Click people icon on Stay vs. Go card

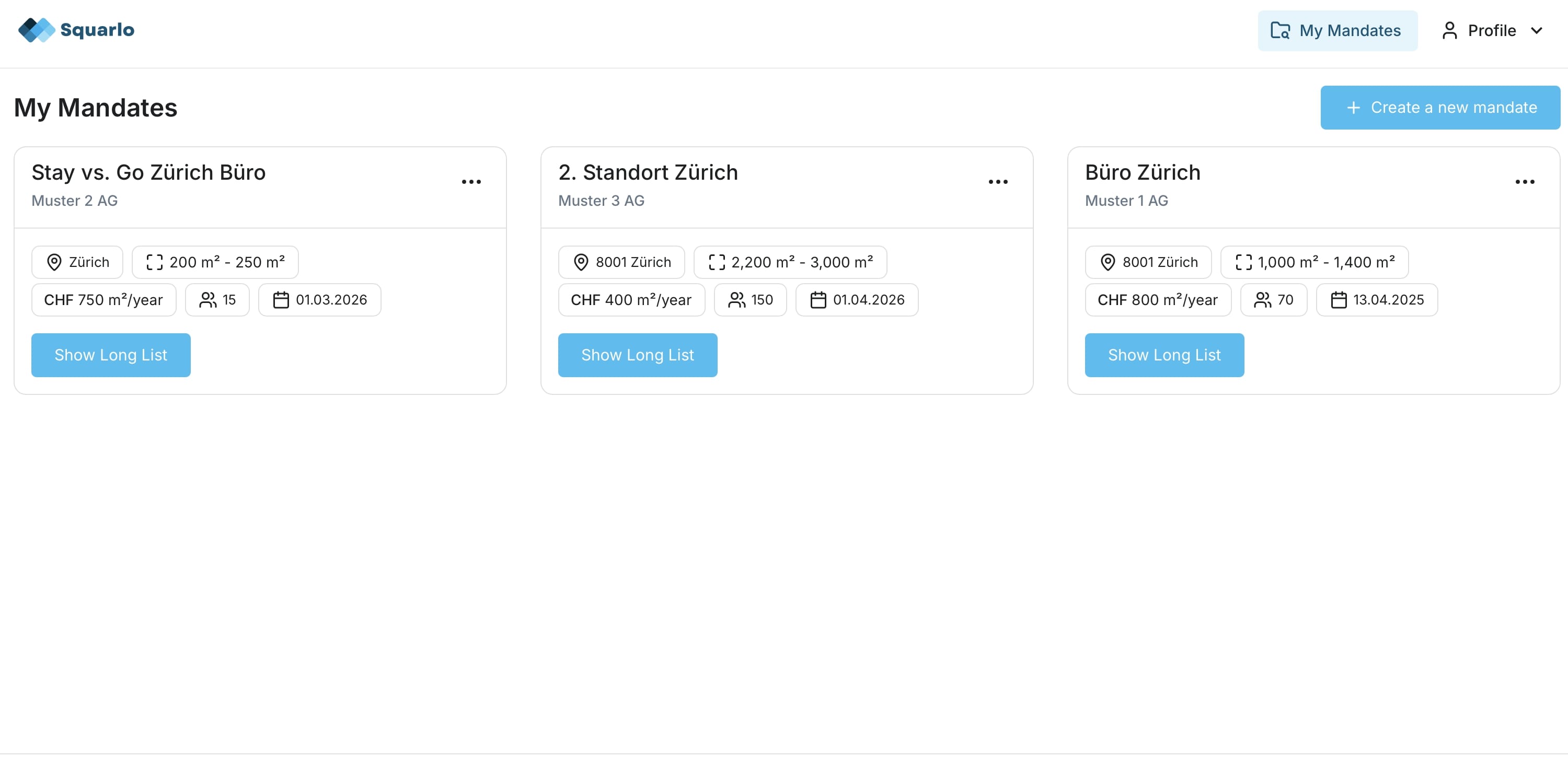click(x=207, y=300)
